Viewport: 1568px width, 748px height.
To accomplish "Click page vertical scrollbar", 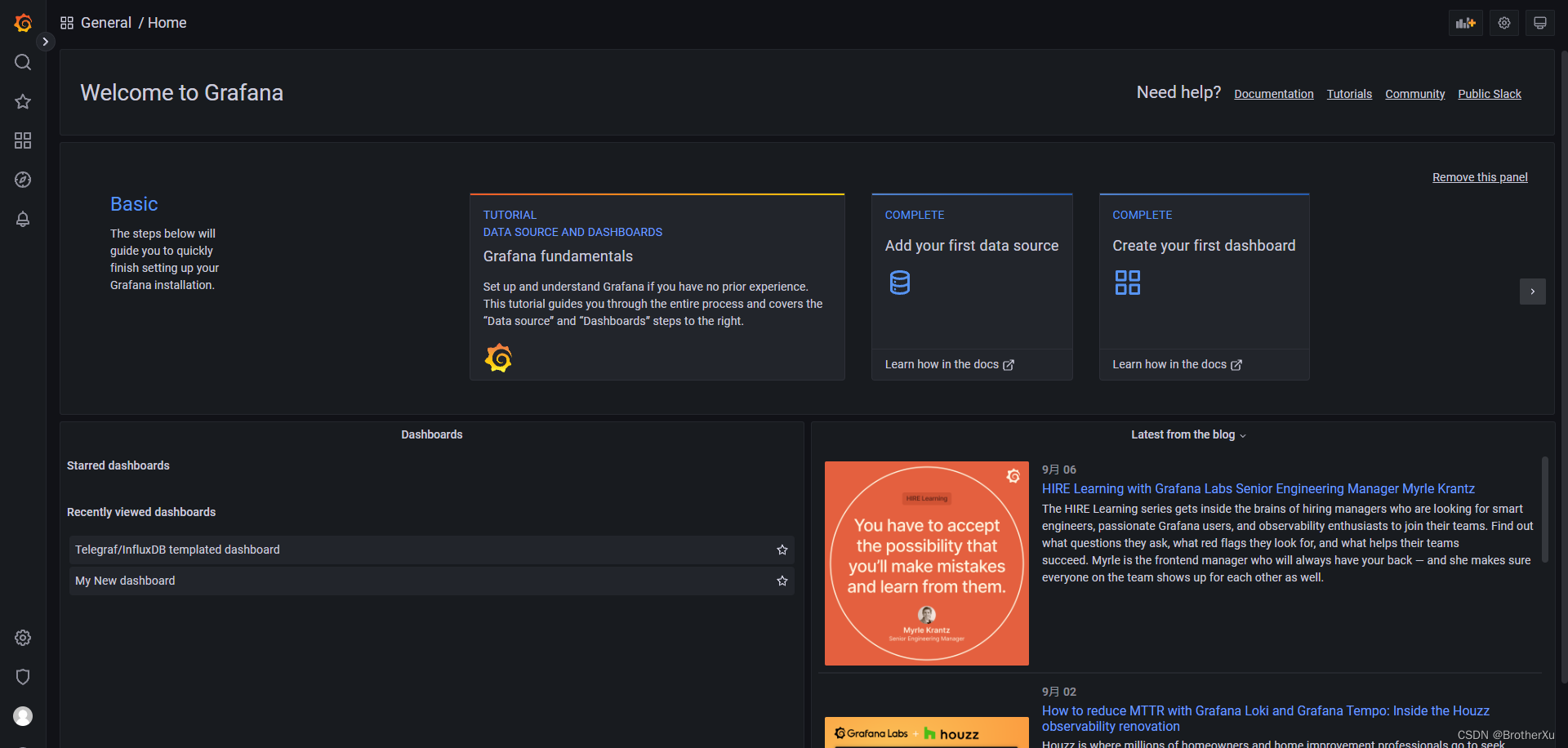I will [1564, 367].
